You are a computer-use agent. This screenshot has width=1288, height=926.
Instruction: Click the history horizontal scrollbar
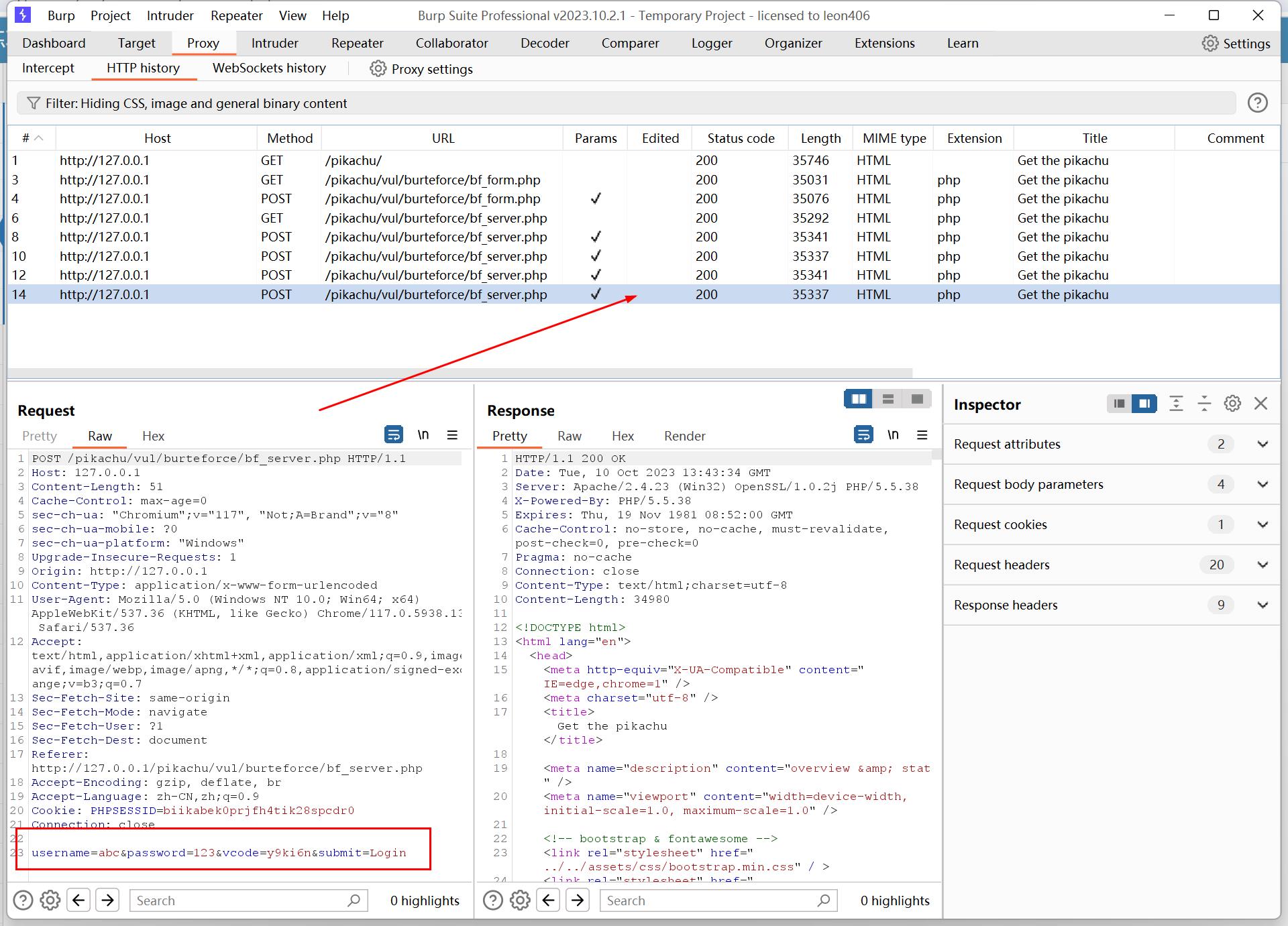pos(460,372)
